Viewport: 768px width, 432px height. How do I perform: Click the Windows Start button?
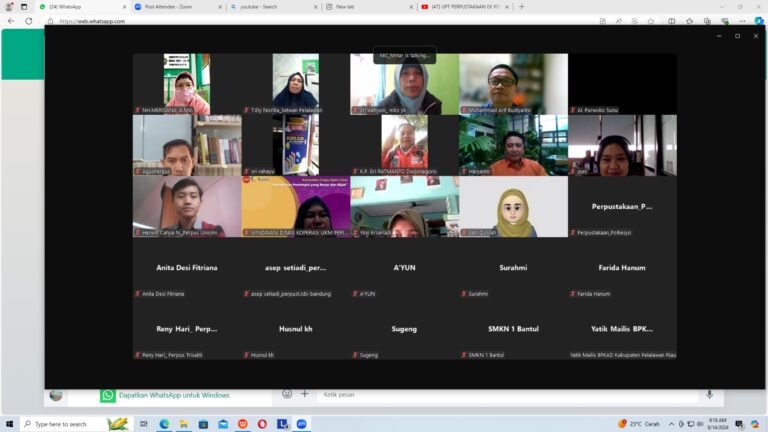[x=10, y=424]
